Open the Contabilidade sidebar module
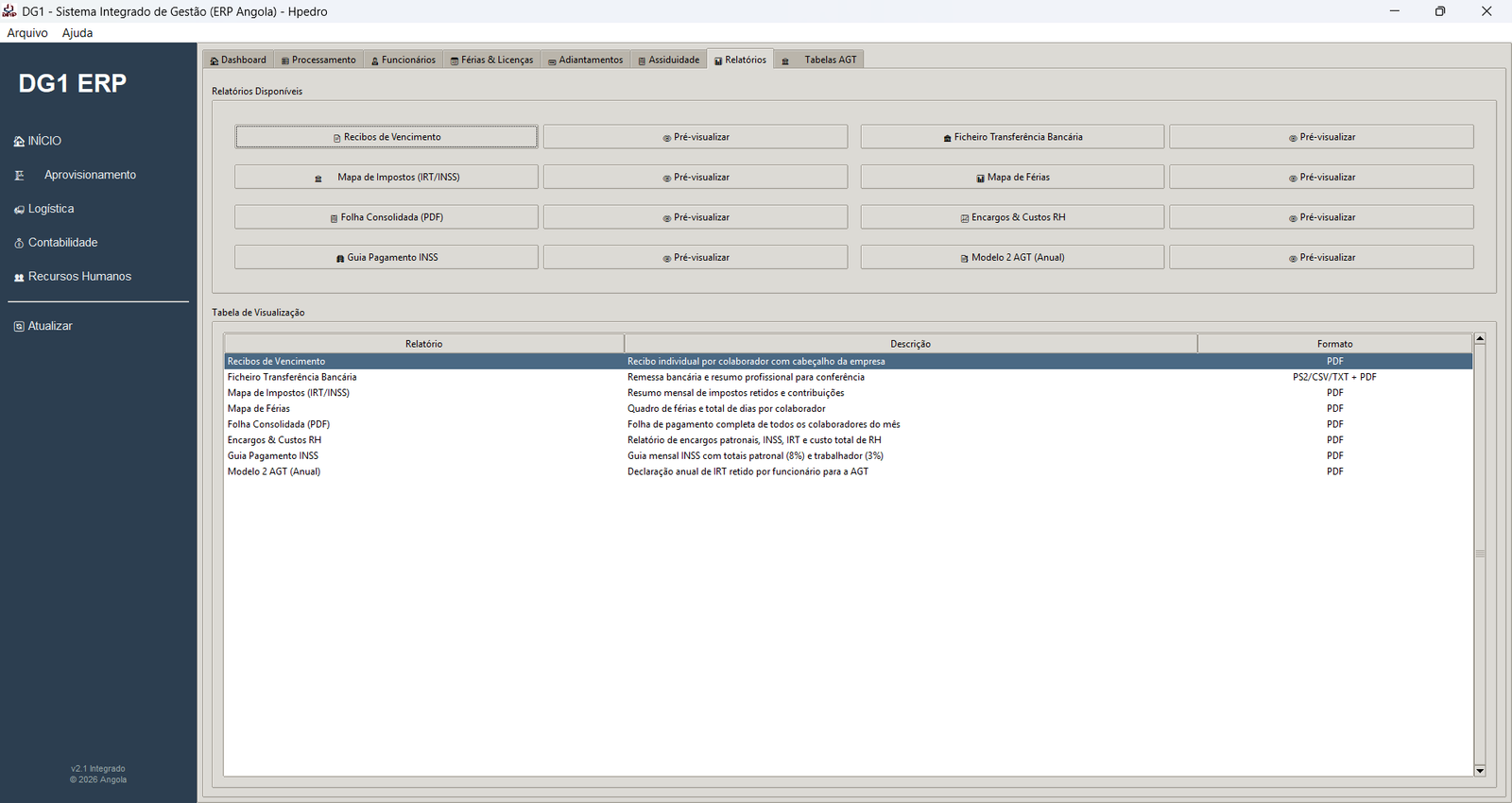Image resolution: width=1512 pixels, height=803 pixels. tap(62, 243)
